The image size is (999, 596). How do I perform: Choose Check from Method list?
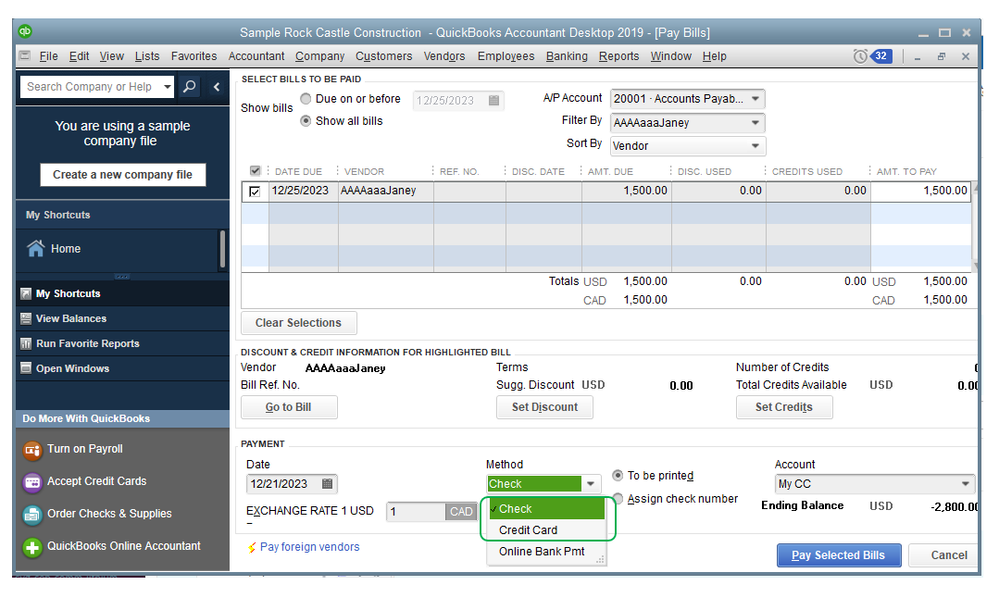click(546, 509)
